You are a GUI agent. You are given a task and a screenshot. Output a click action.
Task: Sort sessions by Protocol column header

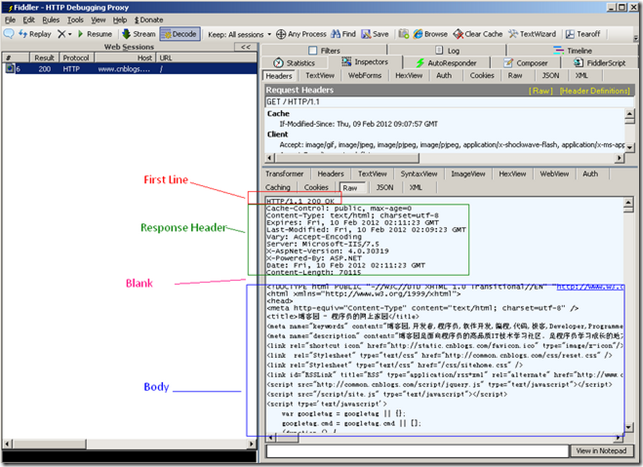[76, 58]
